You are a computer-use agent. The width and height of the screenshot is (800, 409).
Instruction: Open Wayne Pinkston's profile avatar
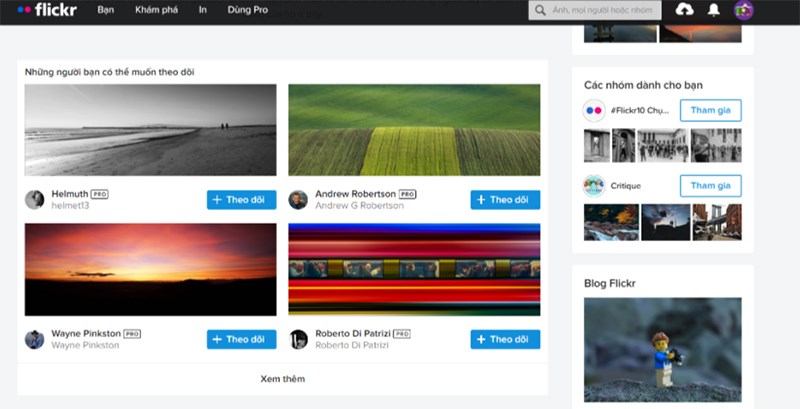[x=35, y=339]
